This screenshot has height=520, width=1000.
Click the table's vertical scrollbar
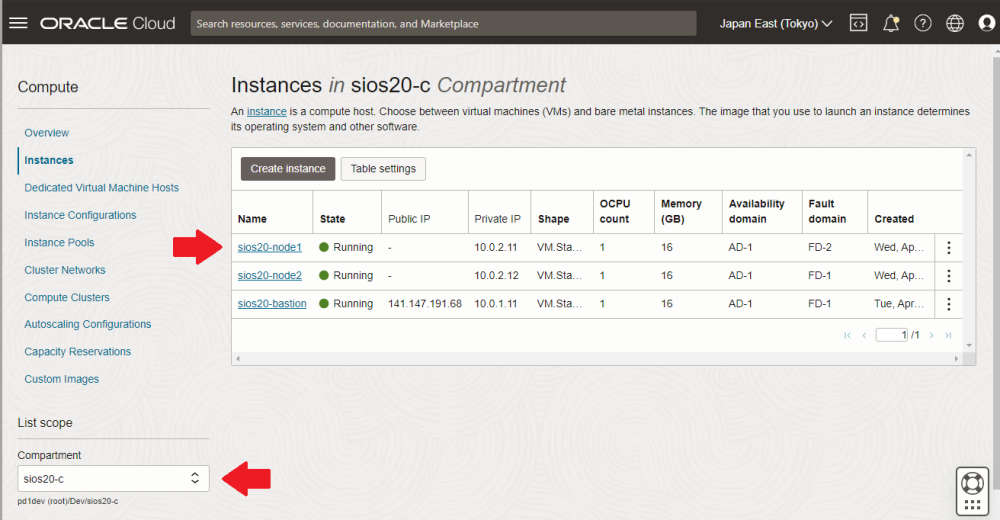tap(969, 250)
